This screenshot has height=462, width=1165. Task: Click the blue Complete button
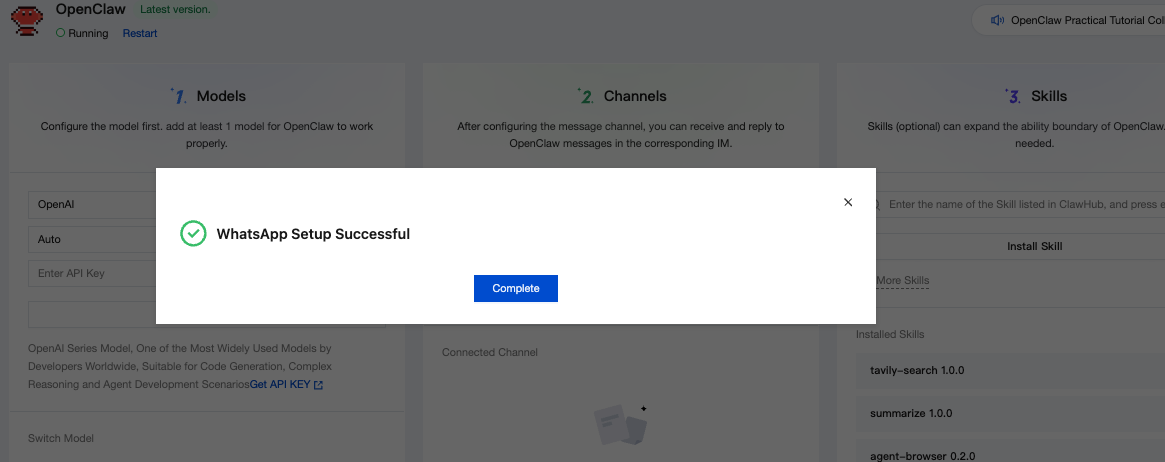(515, 288)
